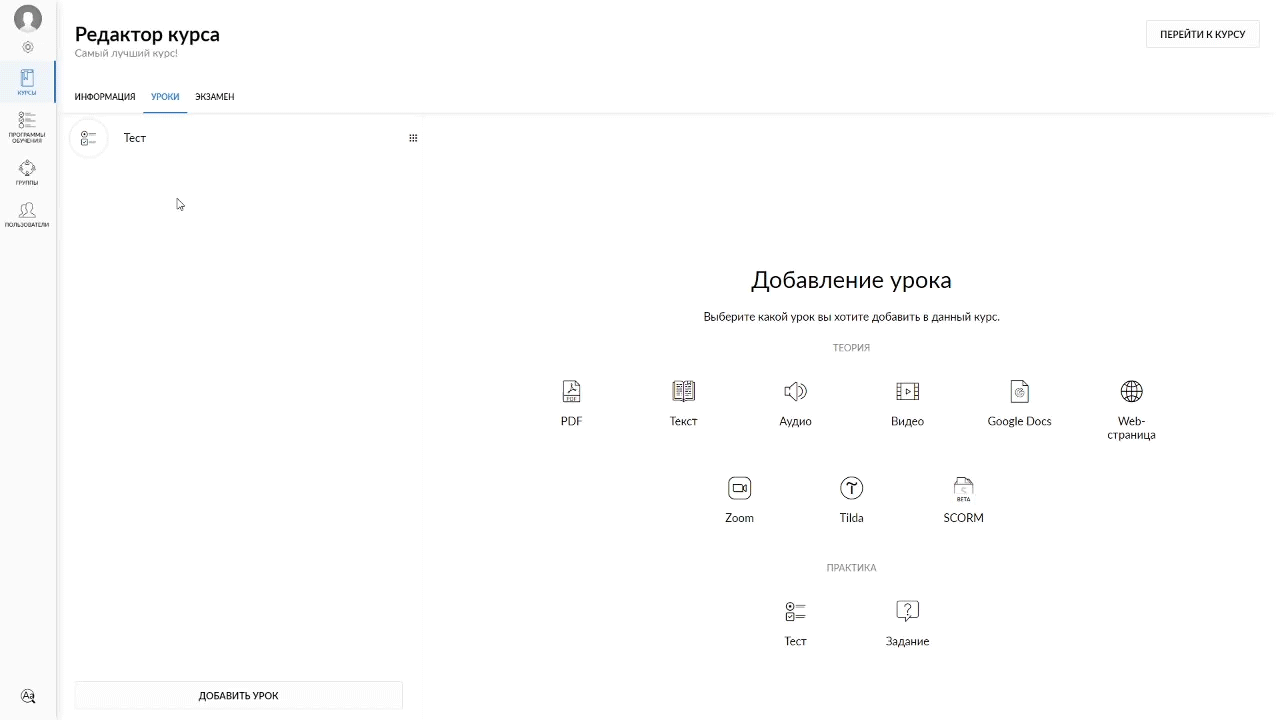
Task: Click the language Aa icon
Action: pyautogui.click(x=28, y=696)
